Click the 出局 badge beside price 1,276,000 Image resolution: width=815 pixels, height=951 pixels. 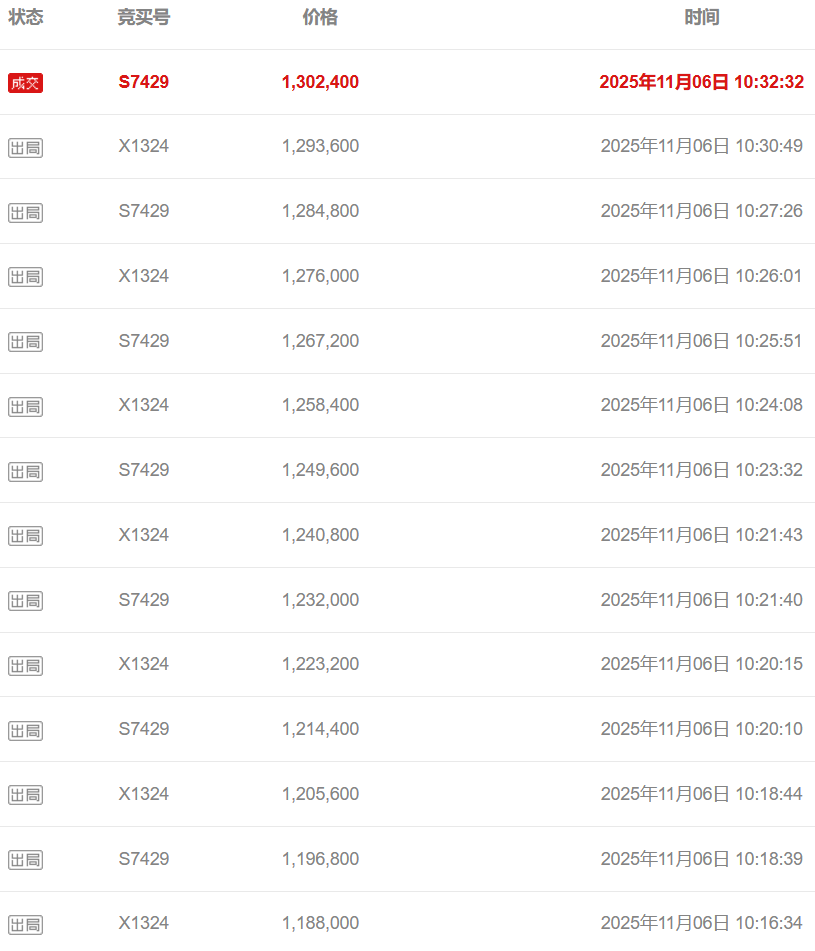[x=25, y=277]
